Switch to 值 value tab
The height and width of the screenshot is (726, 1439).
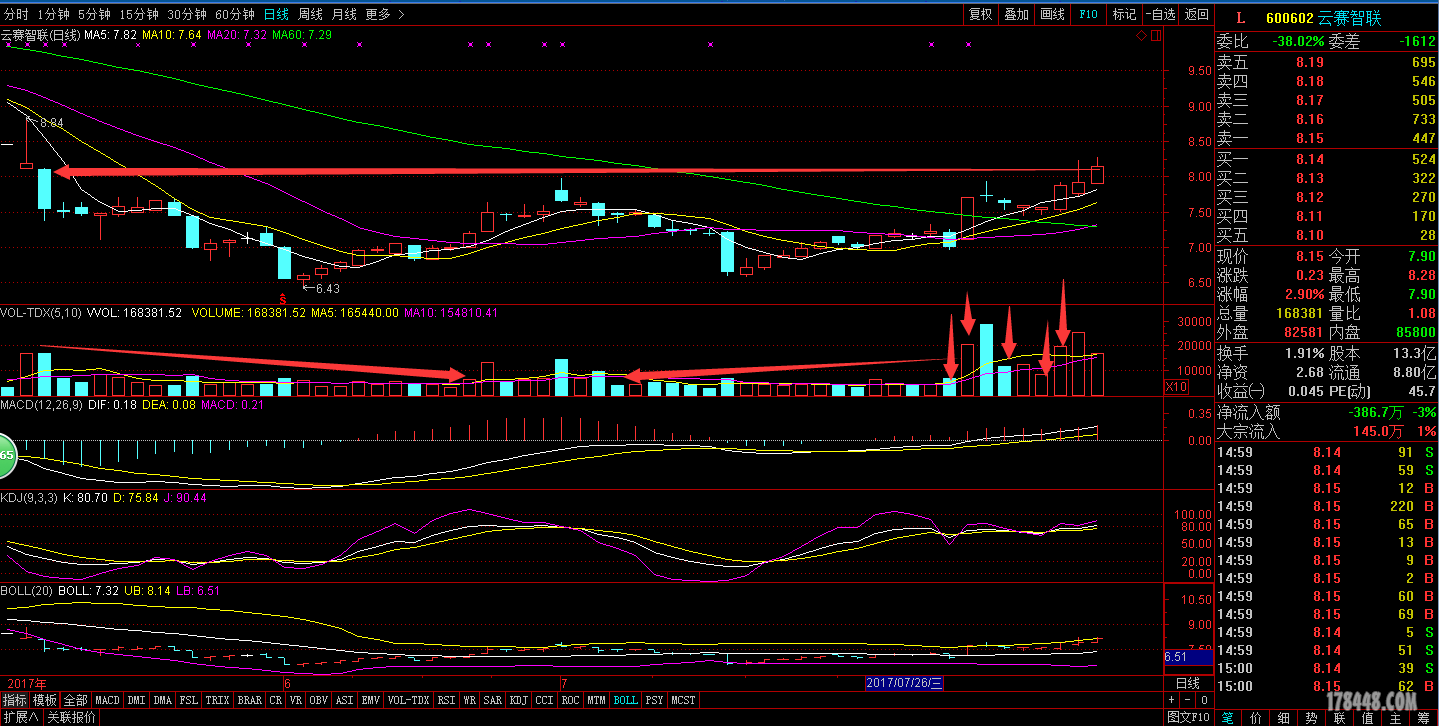coord(1368,718)
